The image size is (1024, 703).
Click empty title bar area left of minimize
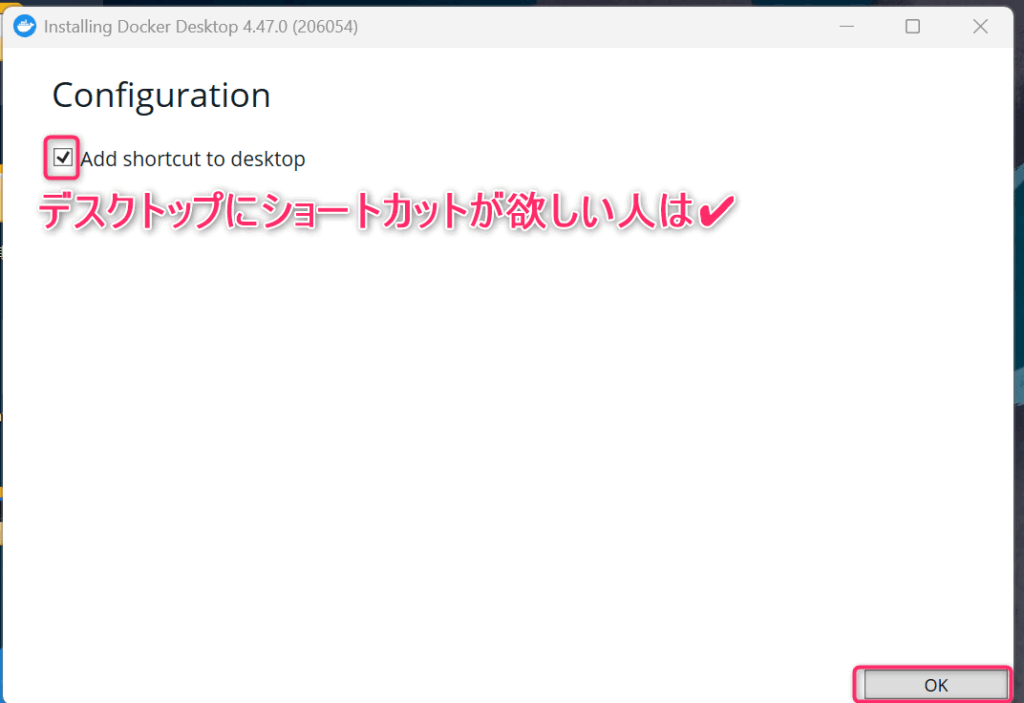tap(600, 27)
